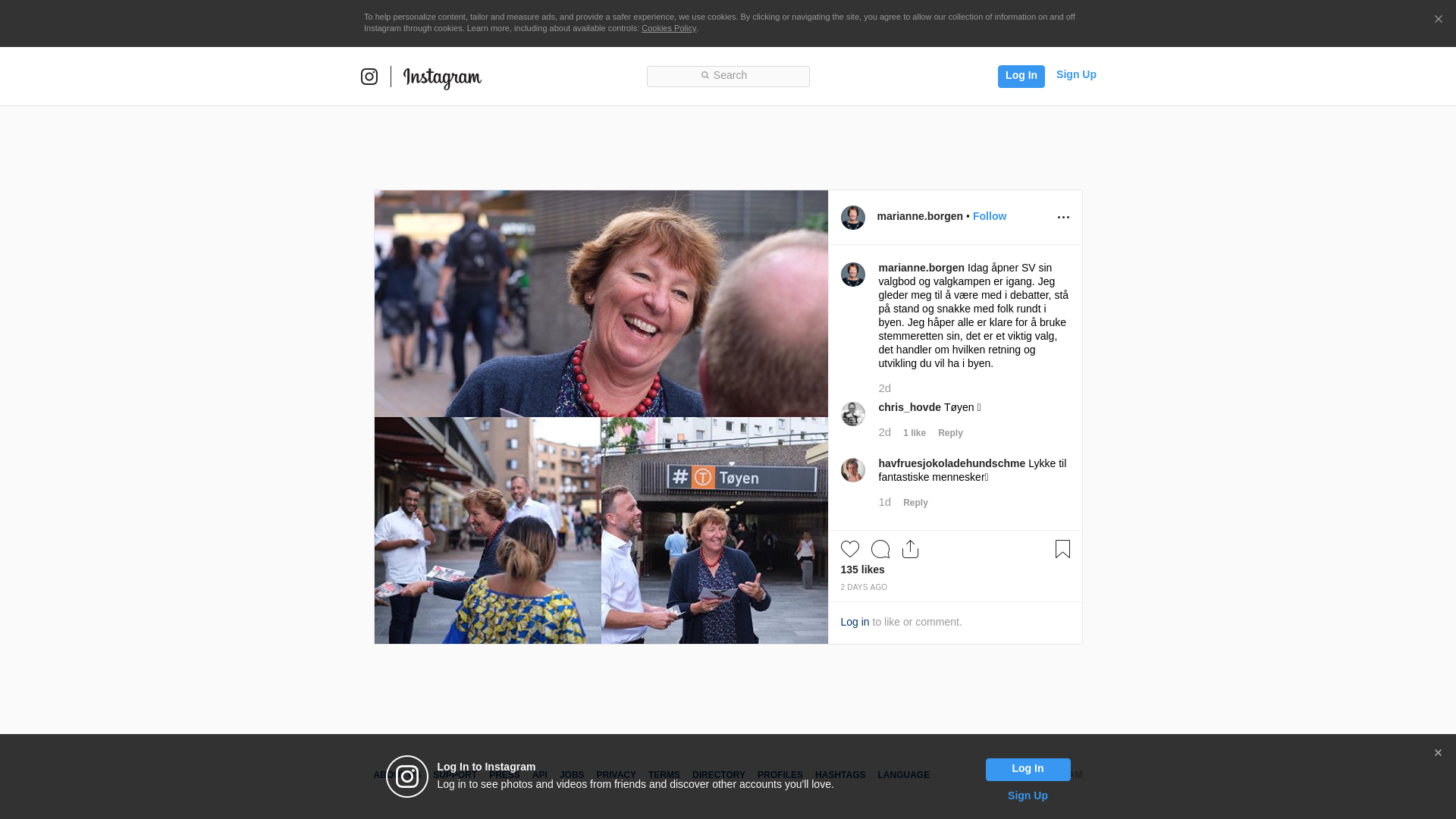Click the Sign Up link in header
The image size is (1456, 819).
1076,74
